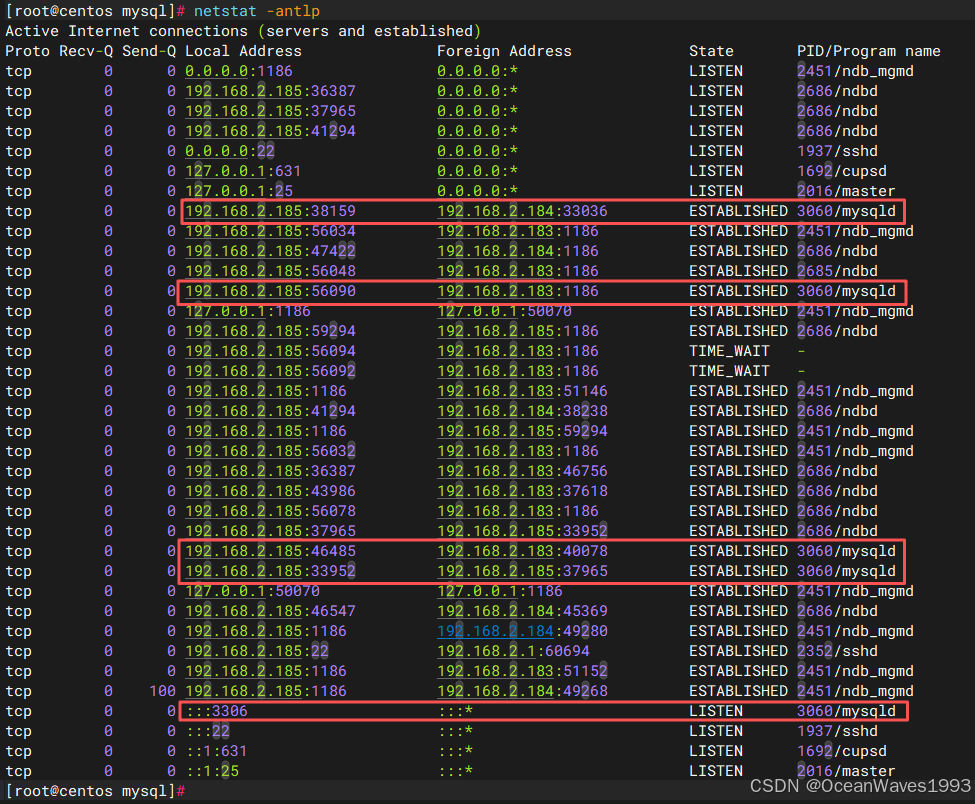Image resolution: width=975 pixels, height=804 pixels.
Task: Click local address :::3306
Action: point(216,711)
